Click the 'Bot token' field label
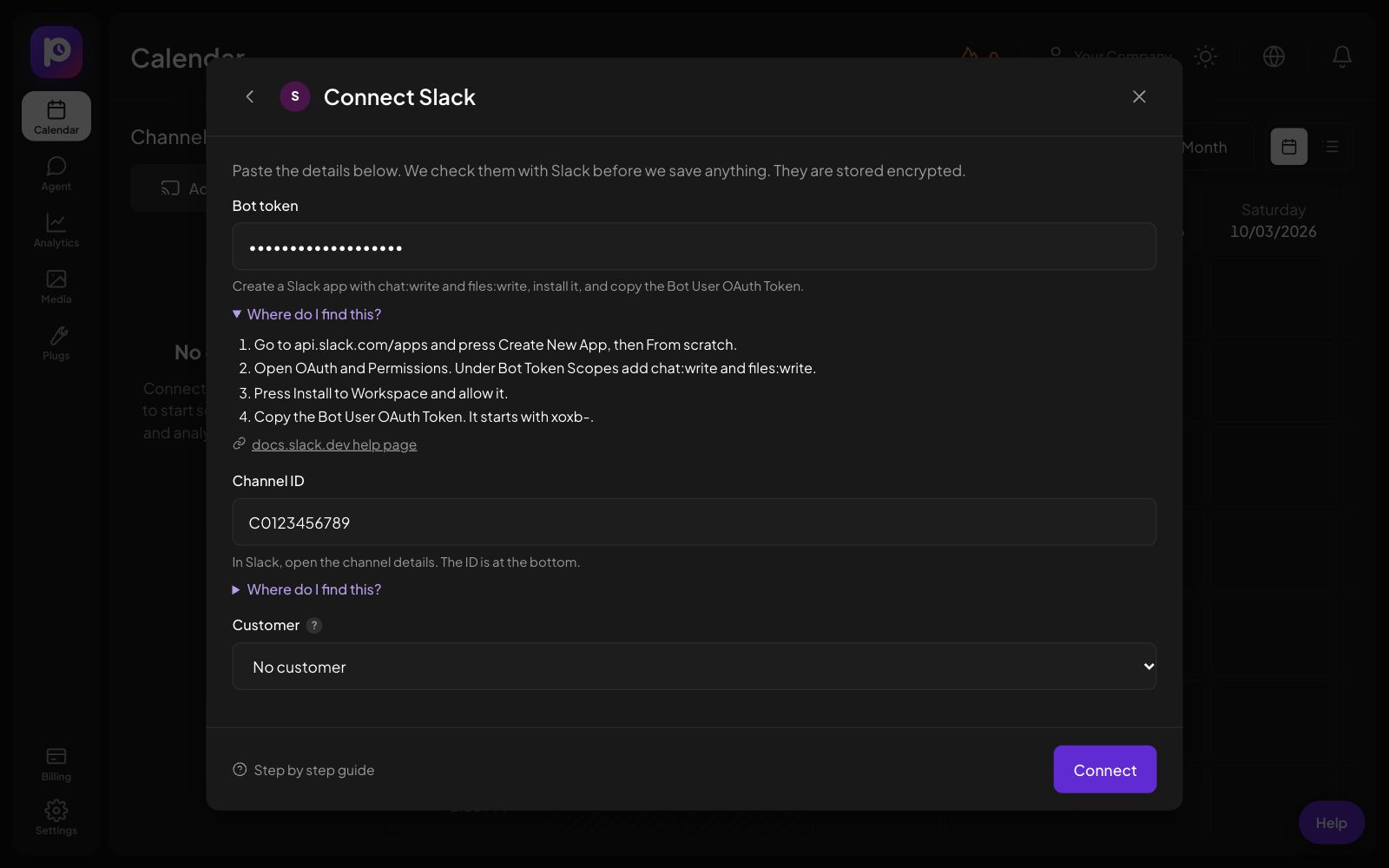 pos(265,206)
